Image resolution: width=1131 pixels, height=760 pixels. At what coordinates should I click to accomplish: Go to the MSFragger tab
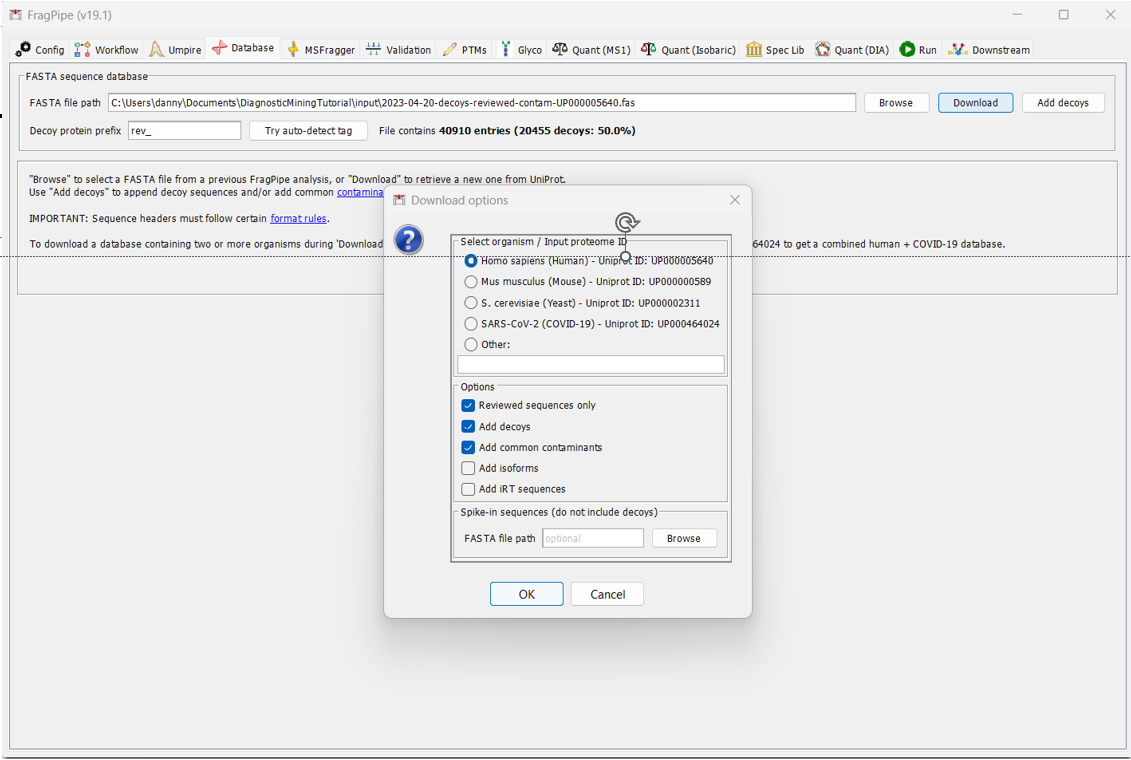click(321, 50)
